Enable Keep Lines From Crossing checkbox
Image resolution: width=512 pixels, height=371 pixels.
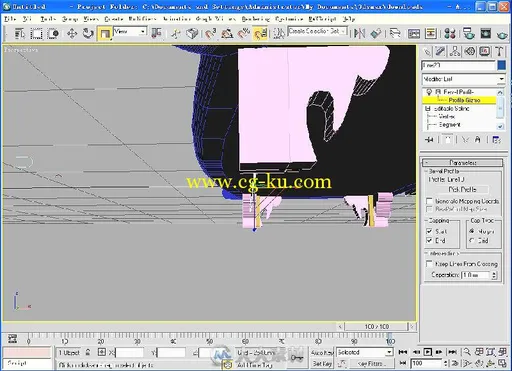pyautogui.click(x=429, y=264)
